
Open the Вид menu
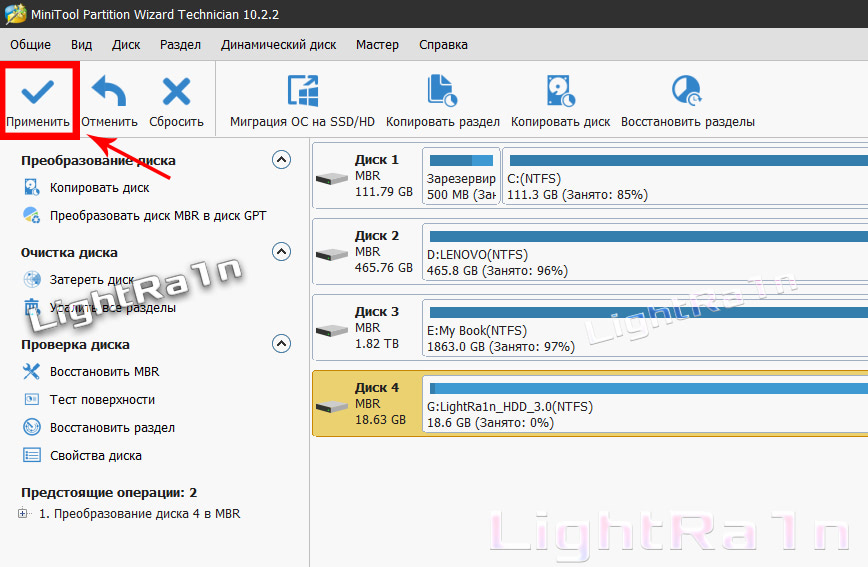tap(81, 44)
